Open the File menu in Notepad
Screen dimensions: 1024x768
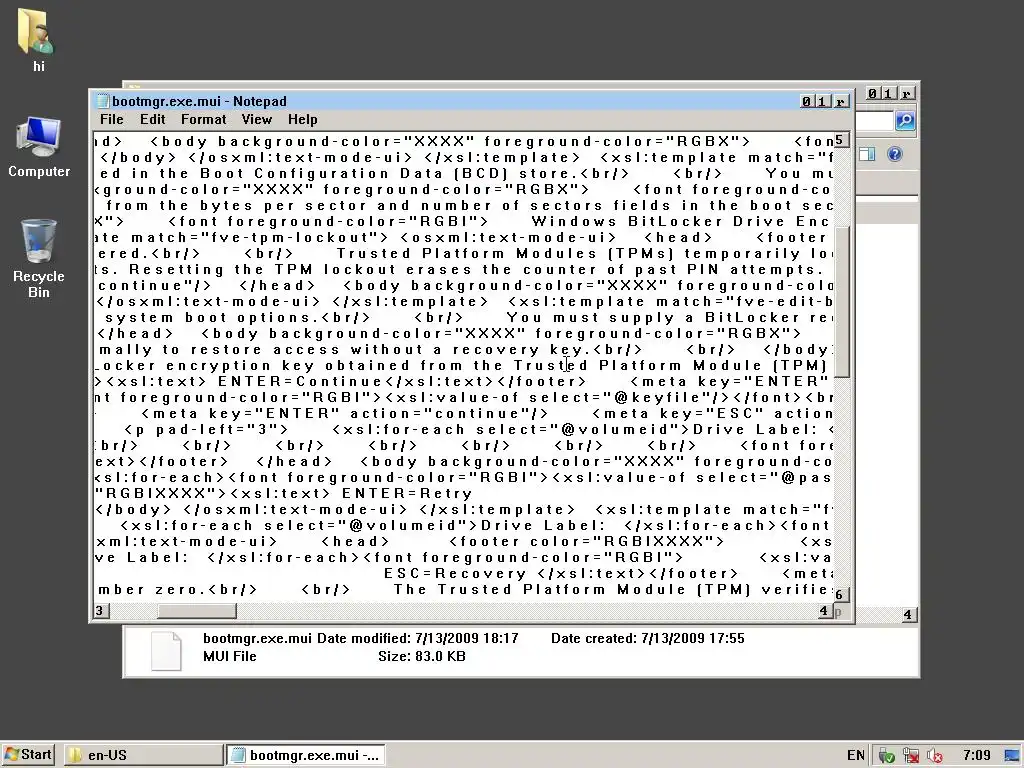[112, 120]
